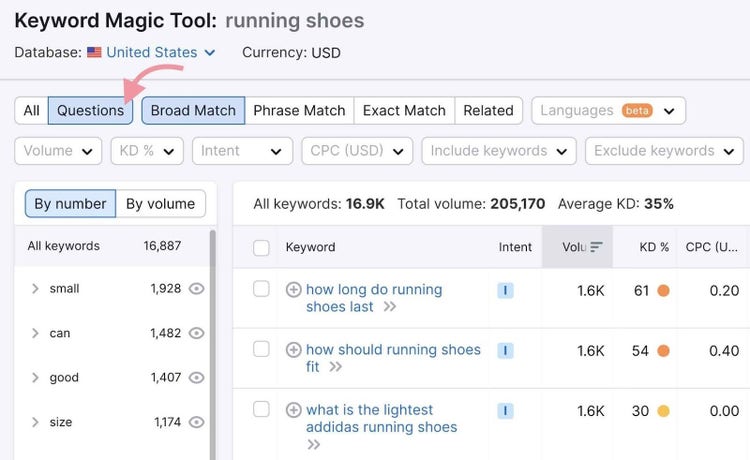The width and height of the screenshot is (750, 460).
Task: Open the United States database dropdown
Action: point(160,52)
